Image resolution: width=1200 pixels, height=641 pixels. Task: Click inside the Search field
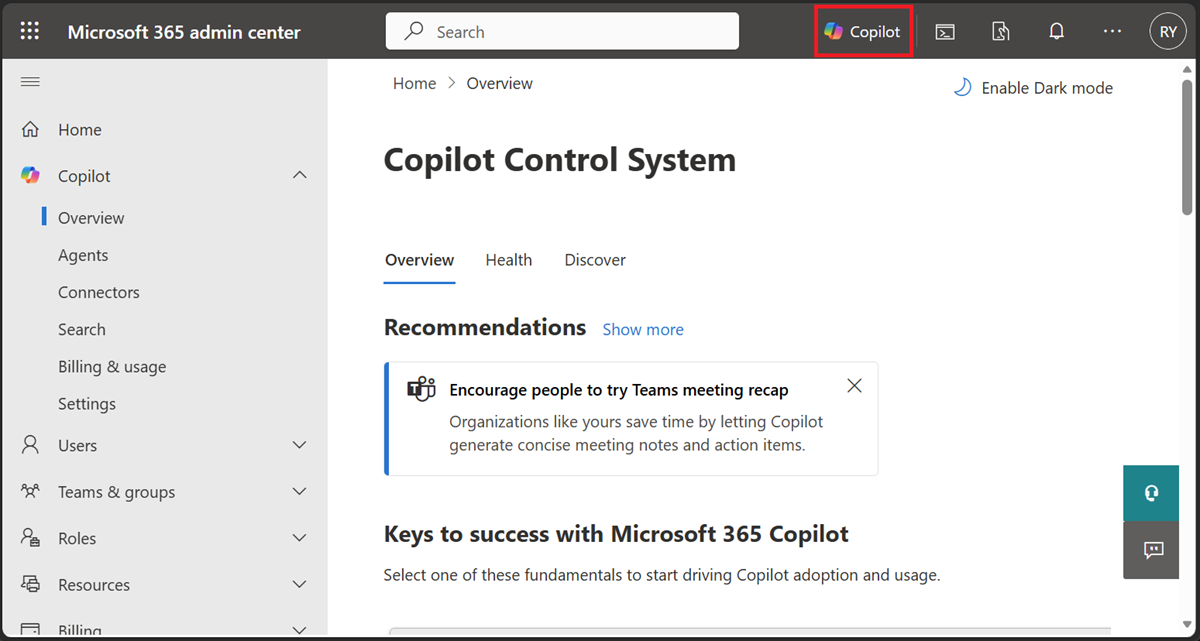560,31
